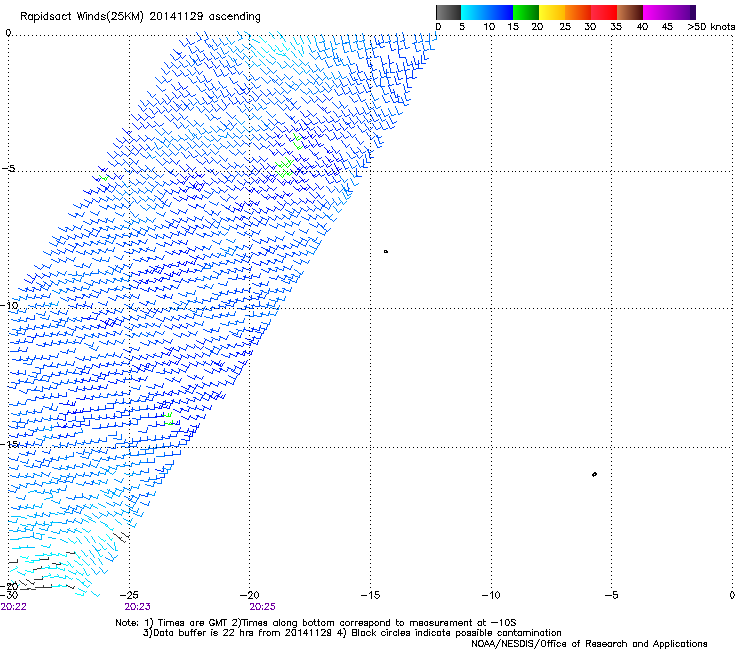Click the lone green wind barb near longitude -26
This screenshot has height=650, width=740.
click(104, 178)
